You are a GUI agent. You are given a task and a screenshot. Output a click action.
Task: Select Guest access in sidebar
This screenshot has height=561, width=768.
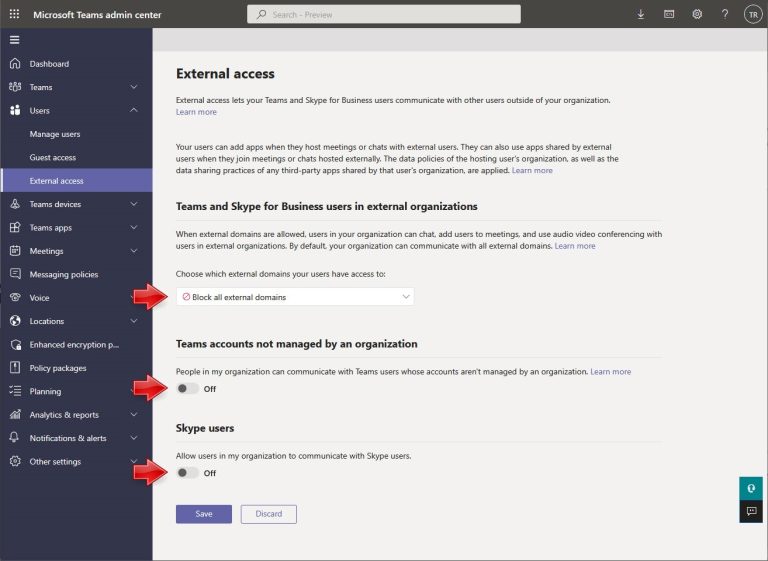pos(76,157)
